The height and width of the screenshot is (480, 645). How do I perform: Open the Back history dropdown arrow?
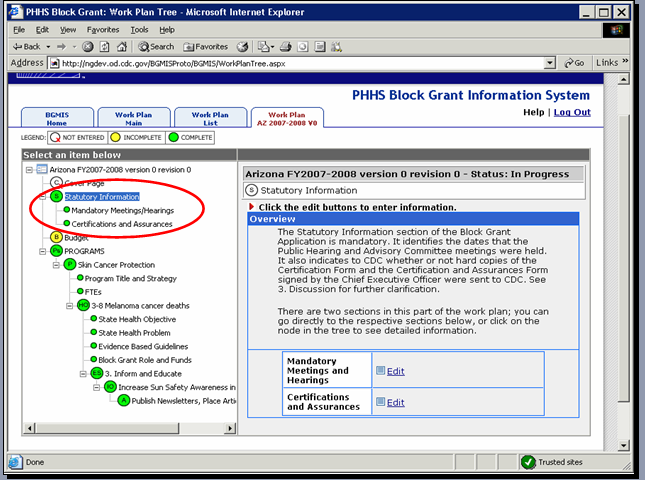pos(48,47)
